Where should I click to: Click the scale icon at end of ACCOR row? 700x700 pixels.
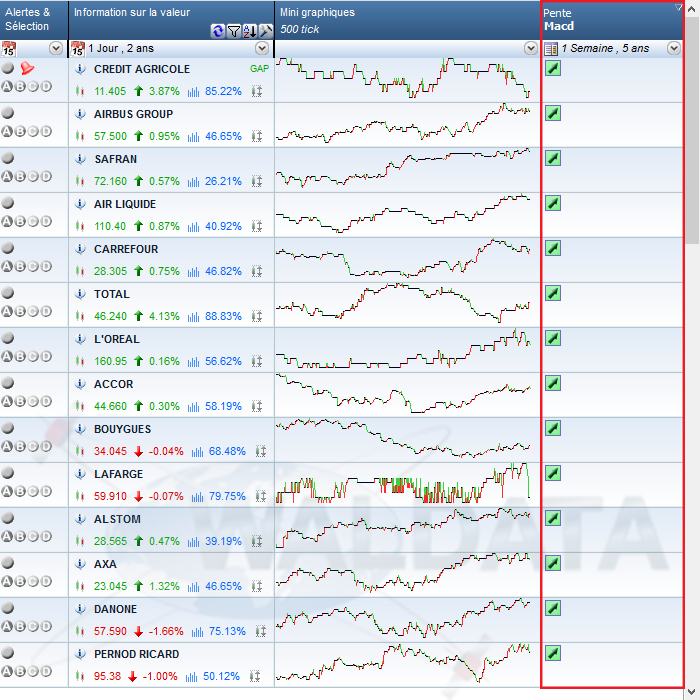coord(257,406)
